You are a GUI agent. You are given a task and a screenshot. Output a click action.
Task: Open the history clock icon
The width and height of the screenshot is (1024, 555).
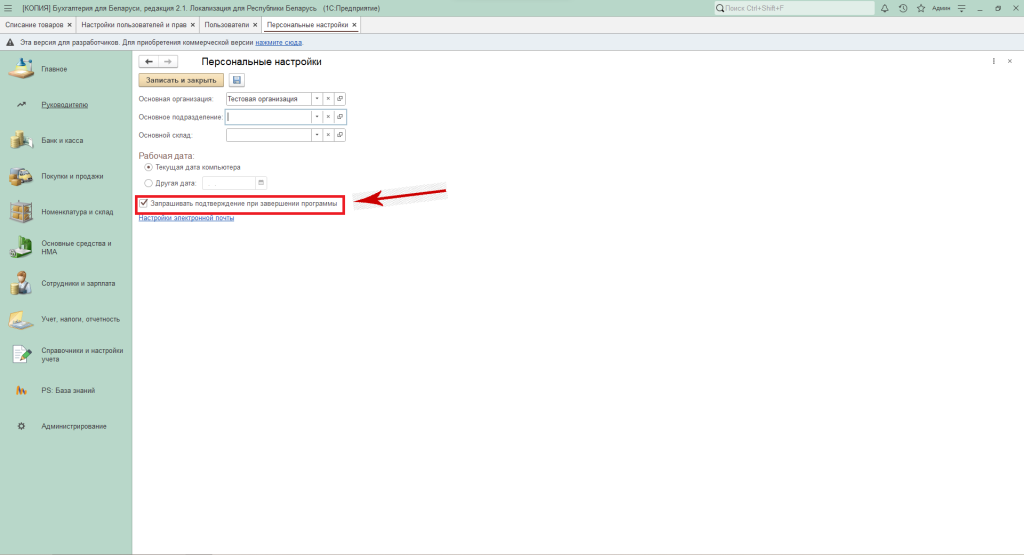(903, 8)
